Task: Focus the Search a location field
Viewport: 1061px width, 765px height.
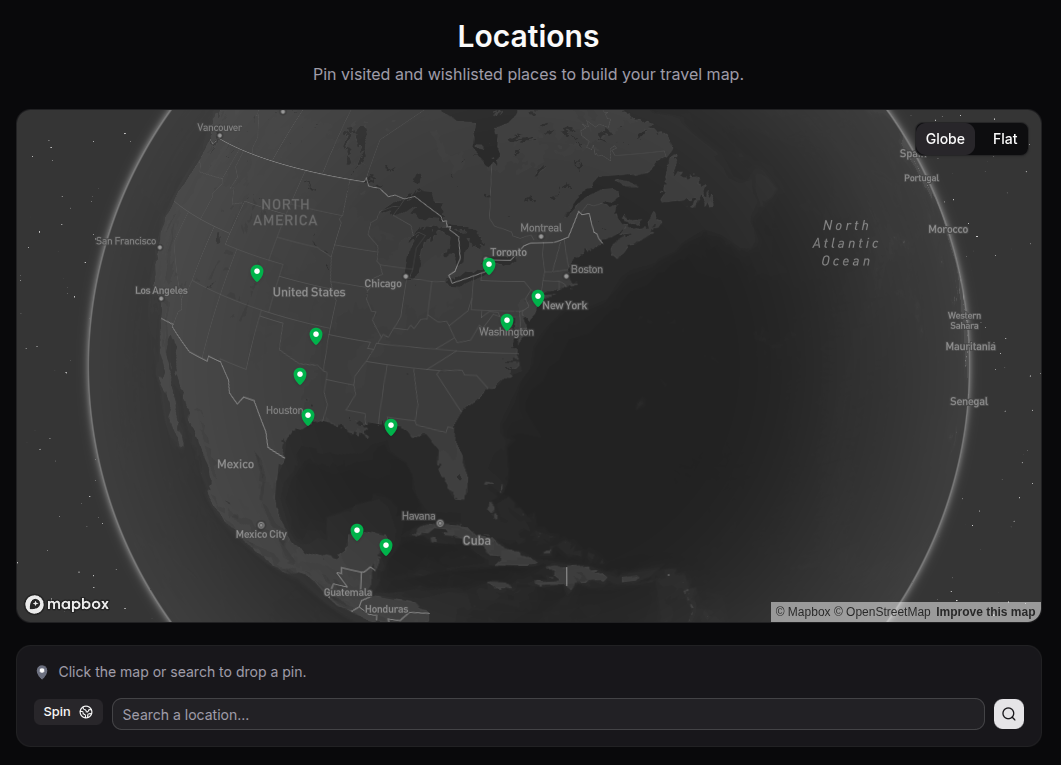Action: 548,714
